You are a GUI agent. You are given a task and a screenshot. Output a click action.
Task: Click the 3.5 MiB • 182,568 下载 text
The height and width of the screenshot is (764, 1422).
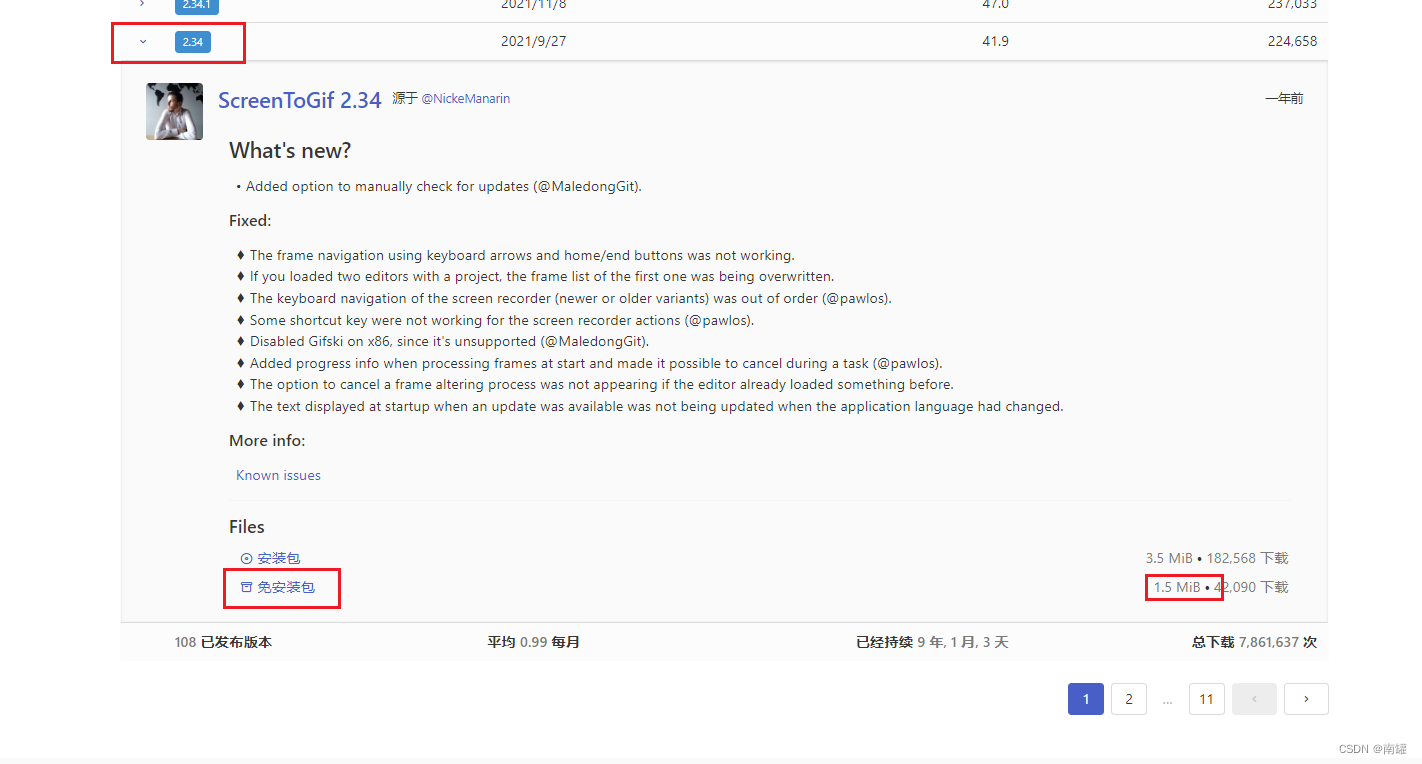tap(1217, 558)
